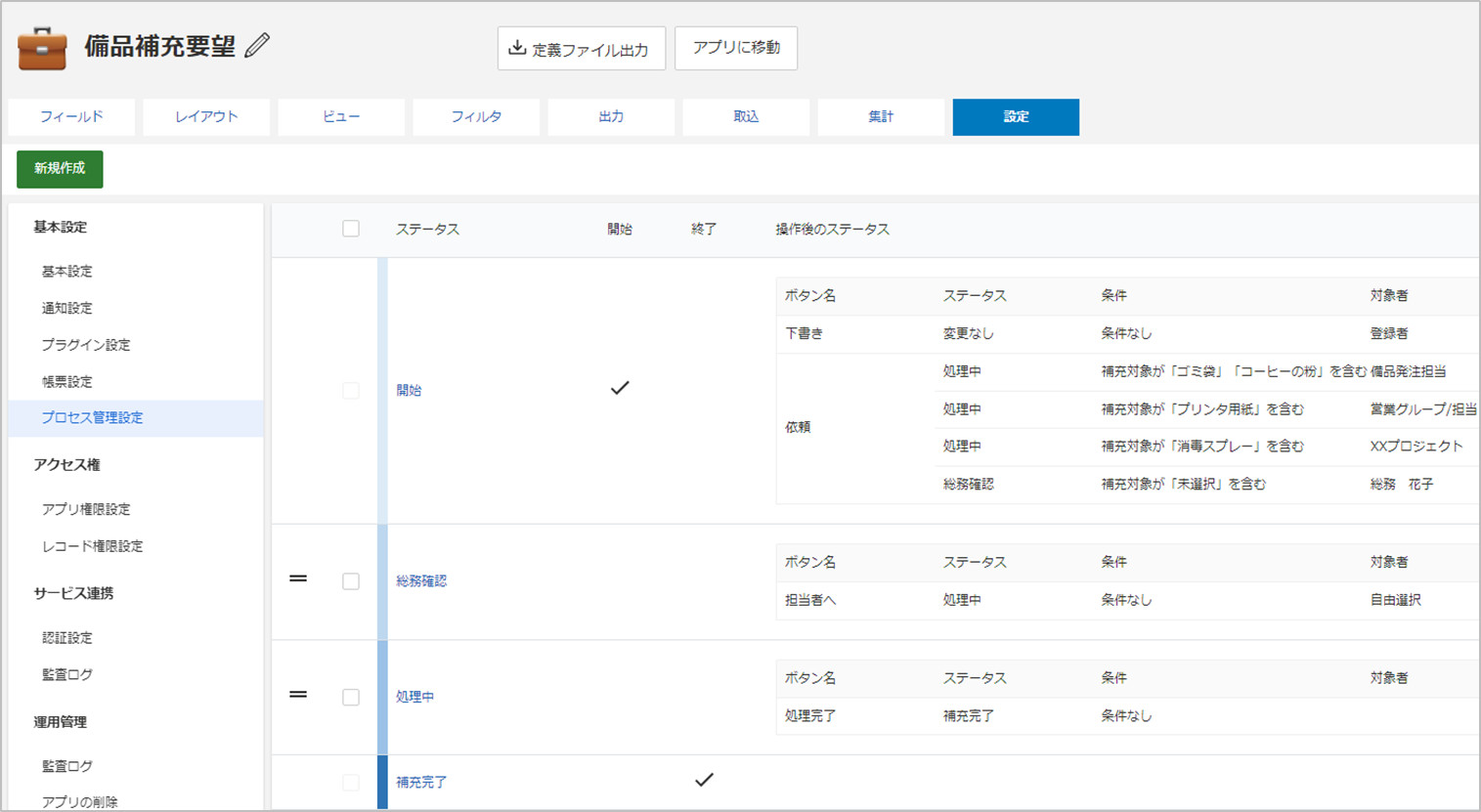Click the dark blue 補充完了 color bar

point(382,782)
